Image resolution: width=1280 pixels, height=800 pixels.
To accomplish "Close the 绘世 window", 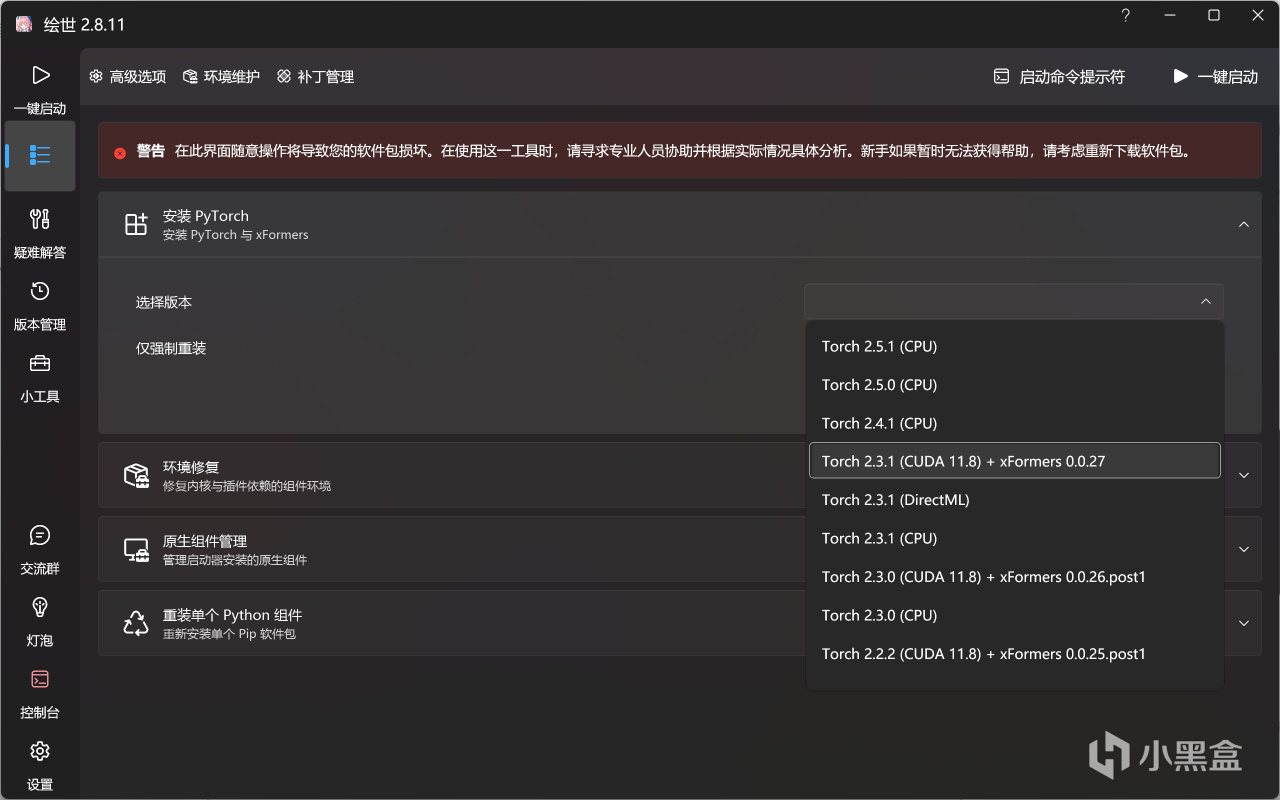I will point(1258,15).
